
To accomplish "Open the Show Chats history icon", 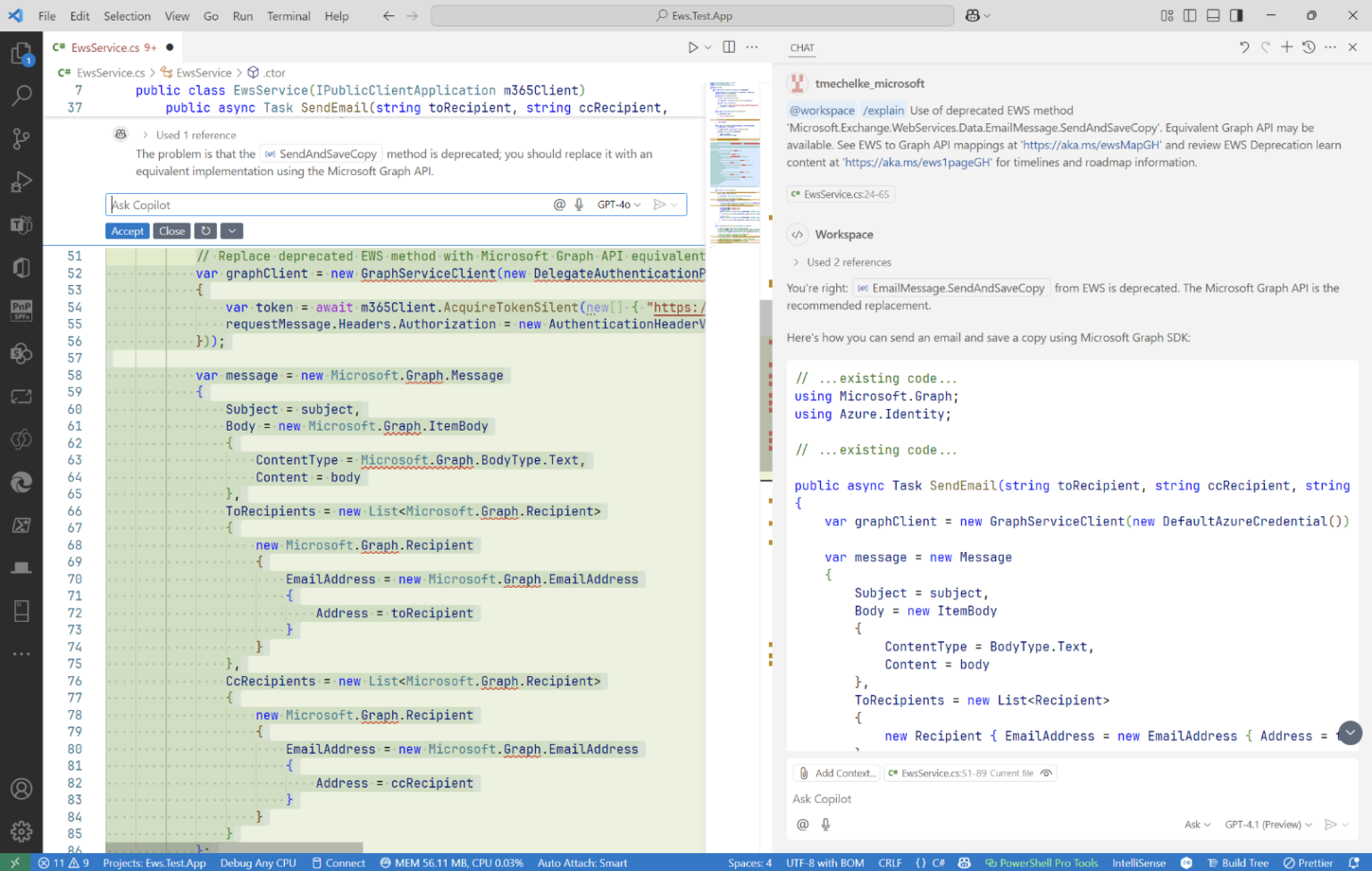I will point(1308,47).
